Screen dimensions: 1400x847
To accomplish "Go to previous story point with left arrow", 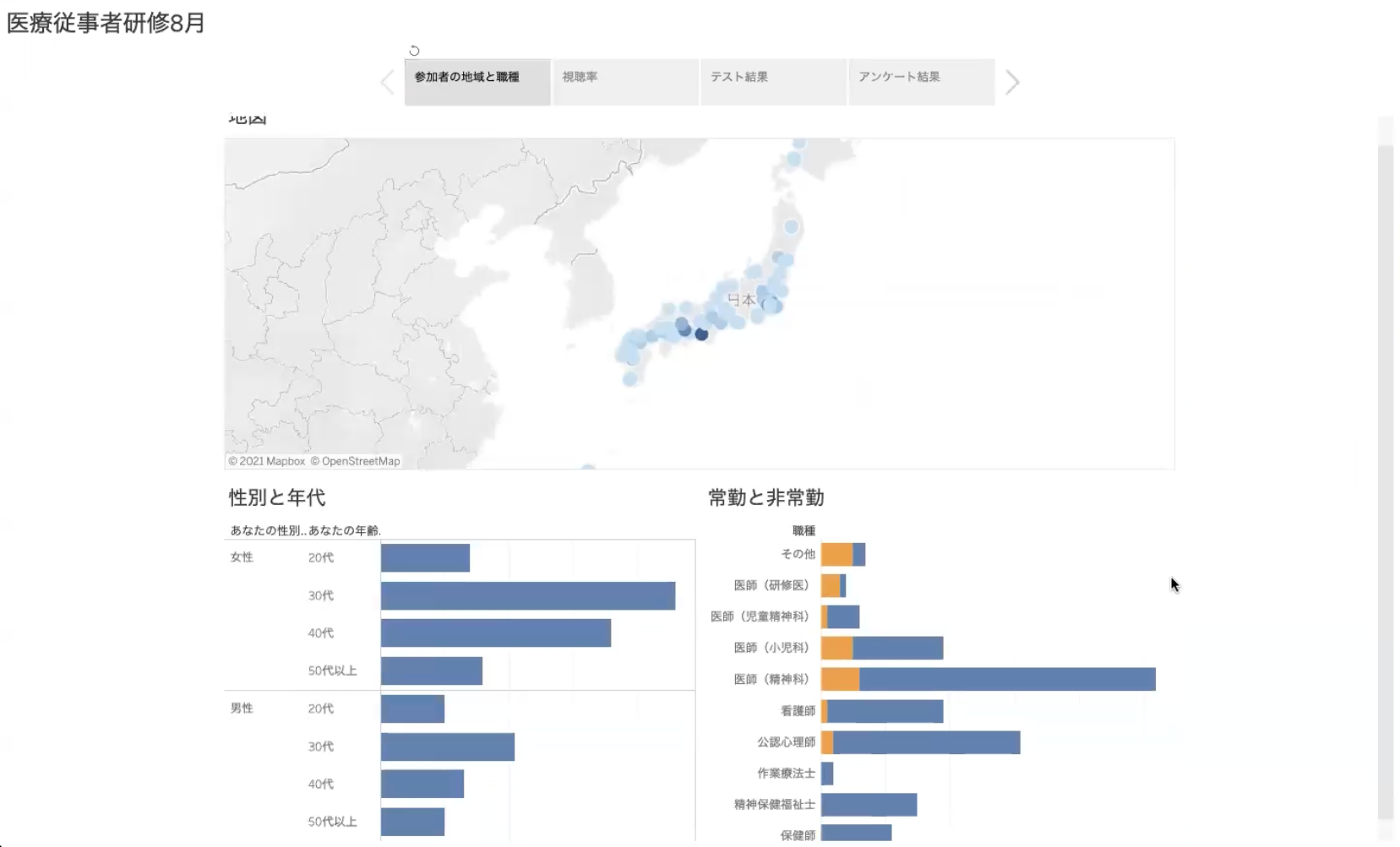I will click(x=388, y=82).
